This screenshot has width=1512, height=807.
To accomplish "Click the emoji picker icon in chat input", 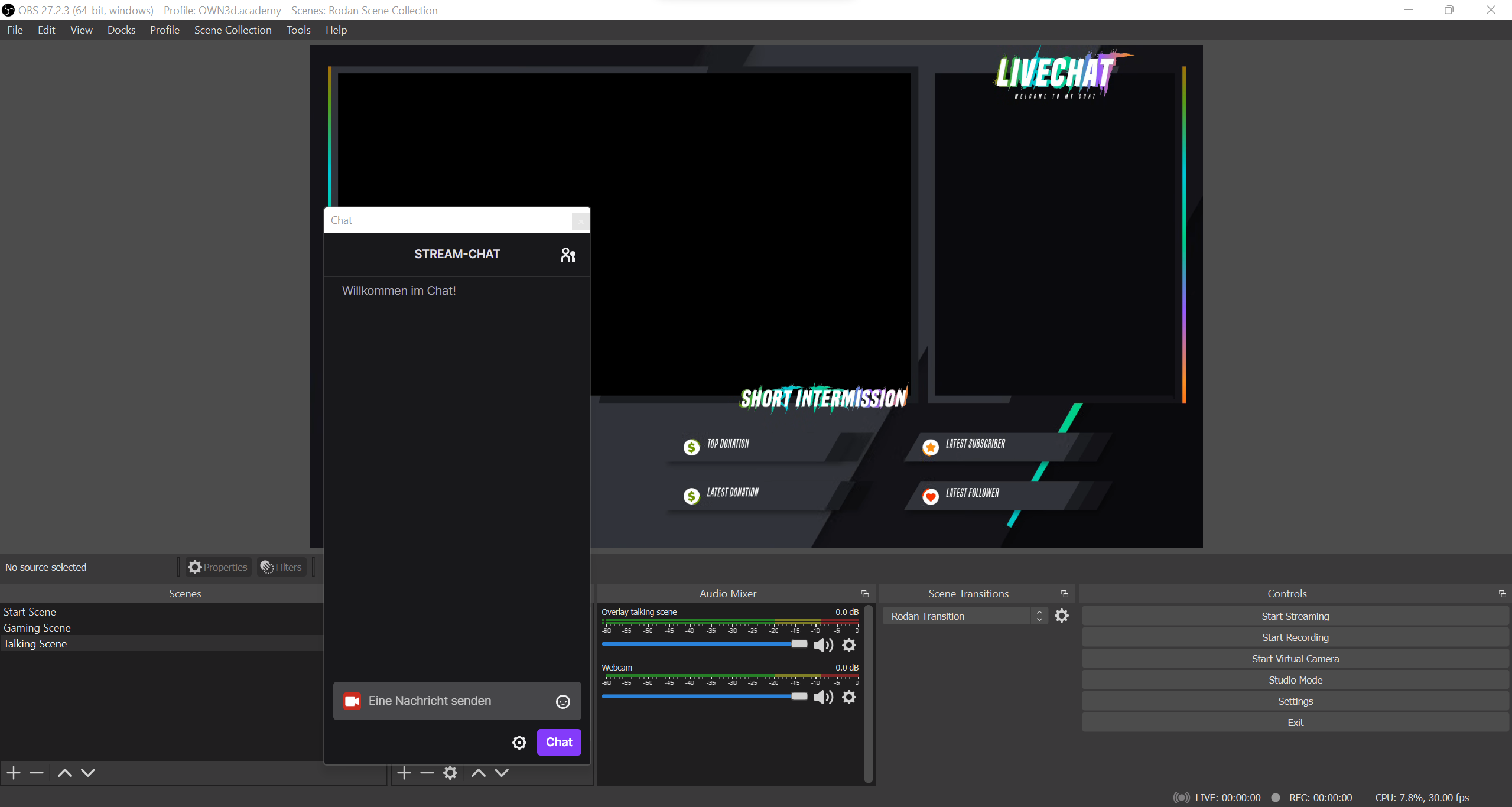I will 562,700.
